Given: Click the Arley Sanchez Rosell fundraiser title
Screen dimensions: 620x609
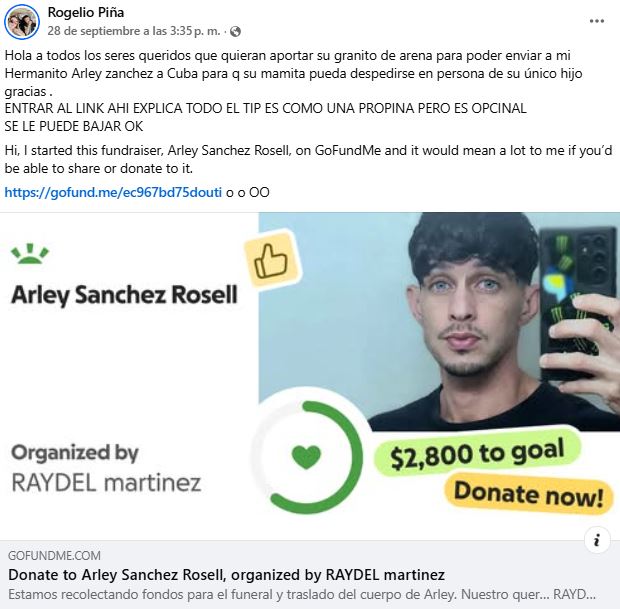Looking at the screenshot, I should click(124, 295).
